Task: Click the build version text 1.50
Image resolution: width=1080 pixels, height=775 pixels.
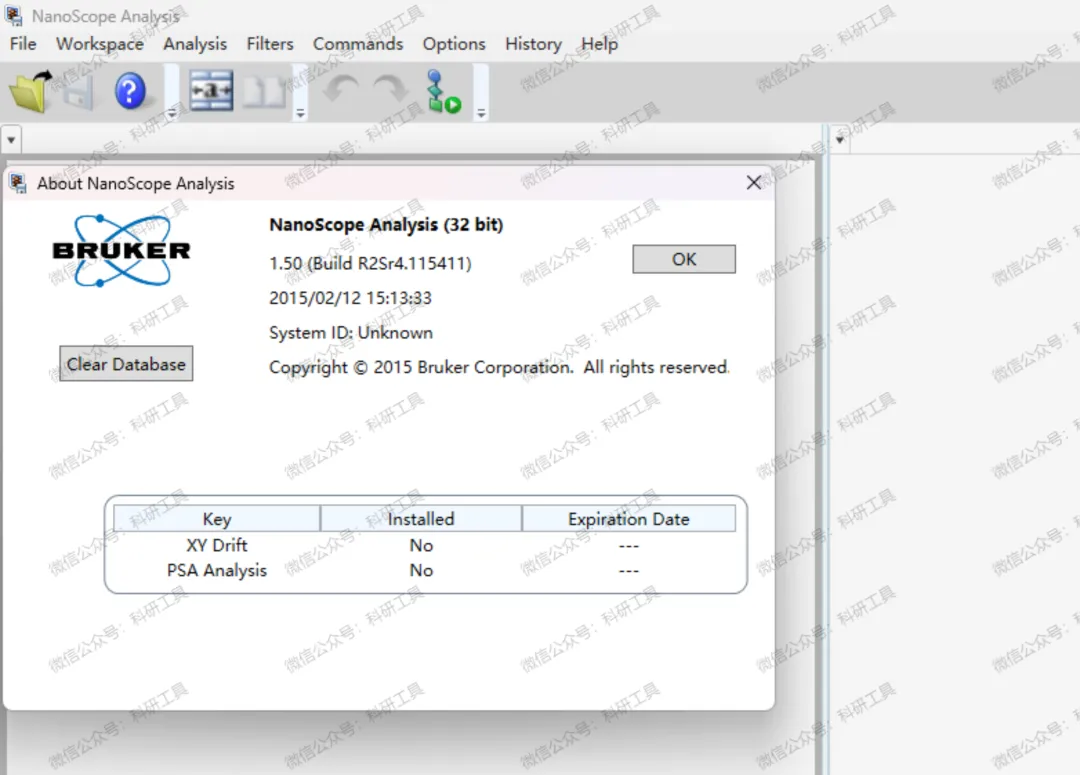Action: (x=371, y=263)
